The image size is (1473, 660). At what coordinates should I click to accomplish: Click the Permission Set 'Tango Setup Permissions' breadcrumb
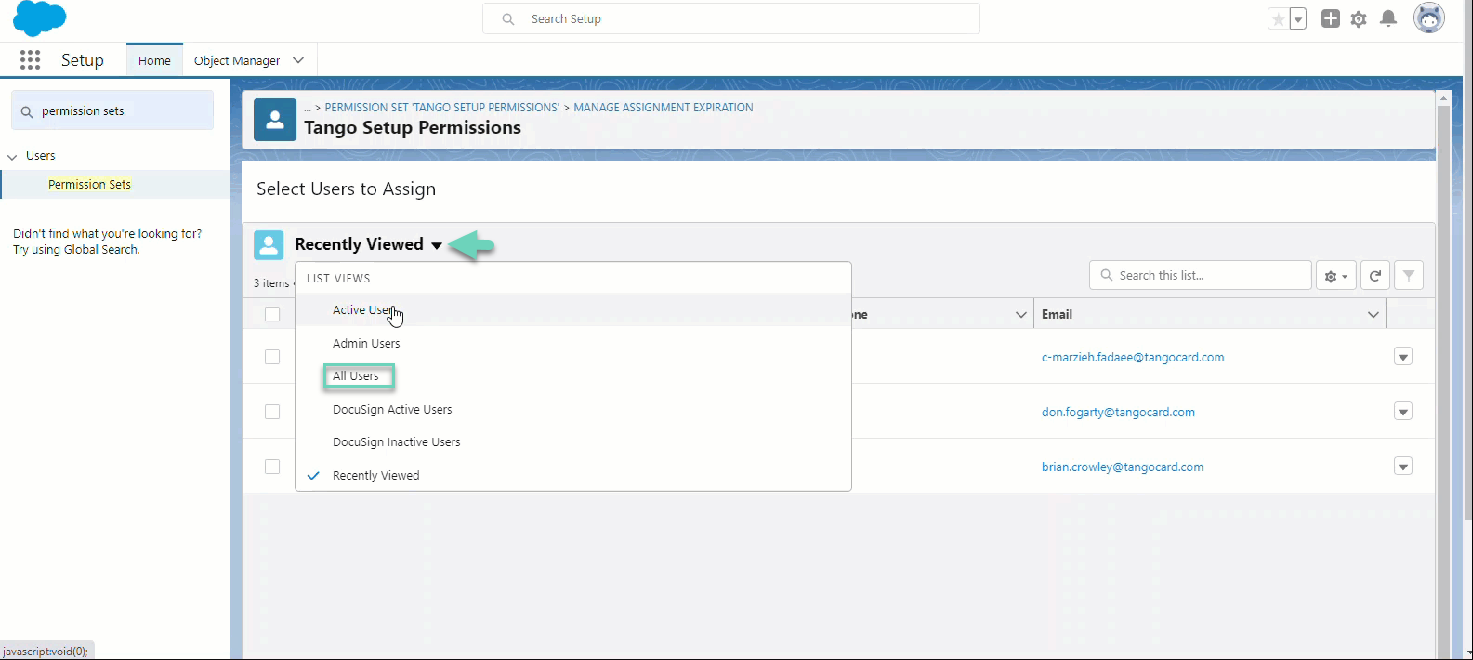point(442,107)
